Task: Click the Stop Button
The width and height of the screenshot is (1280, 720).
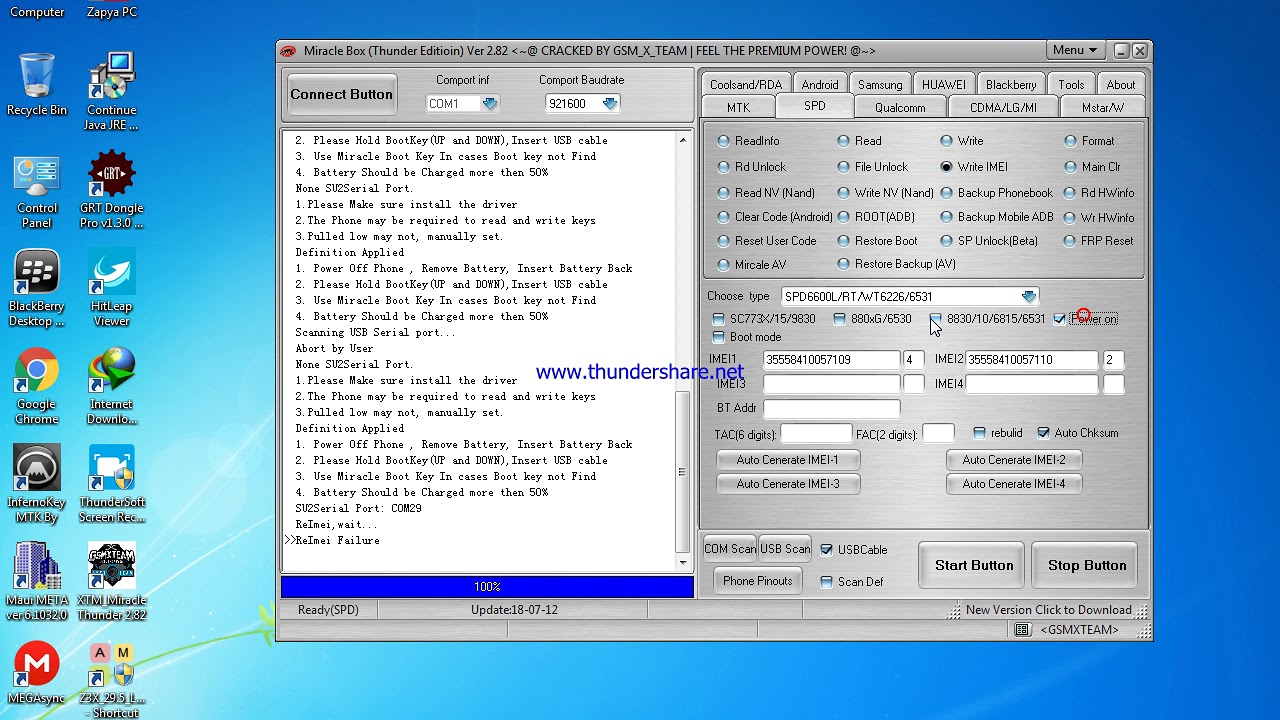Action: click(1087, 566)
